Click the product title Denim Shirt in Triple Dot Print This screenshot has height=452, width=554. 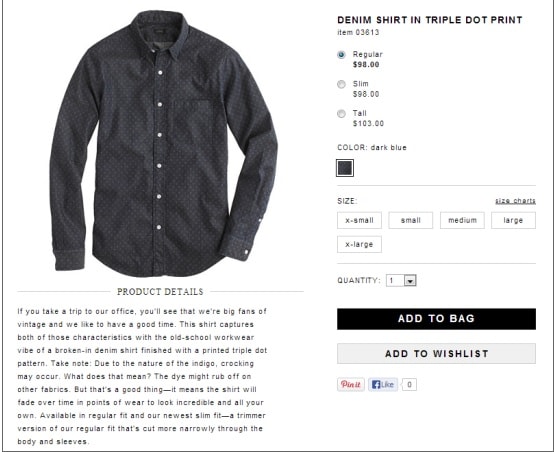point(430,20)
